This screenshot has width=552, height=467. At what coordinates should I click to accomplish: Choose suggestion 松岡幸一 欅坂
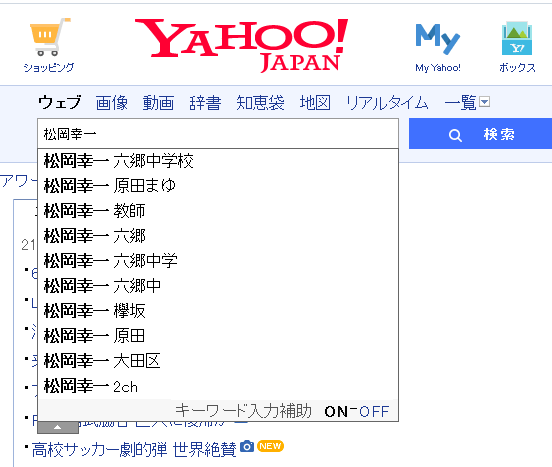point(218,311)
